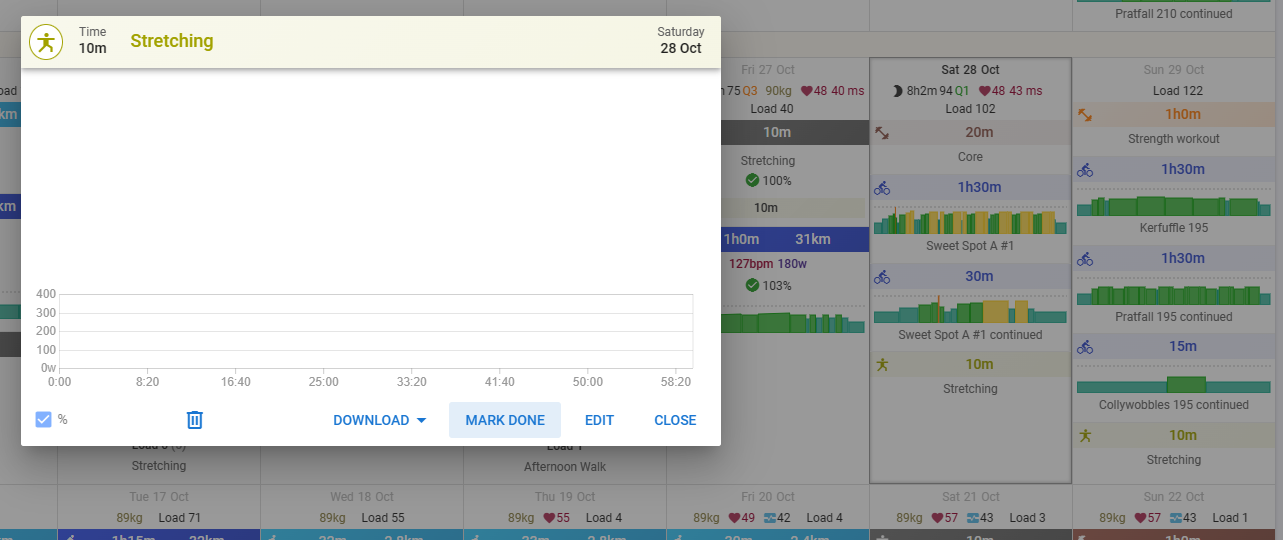Click the MARK DONE button

505,420
